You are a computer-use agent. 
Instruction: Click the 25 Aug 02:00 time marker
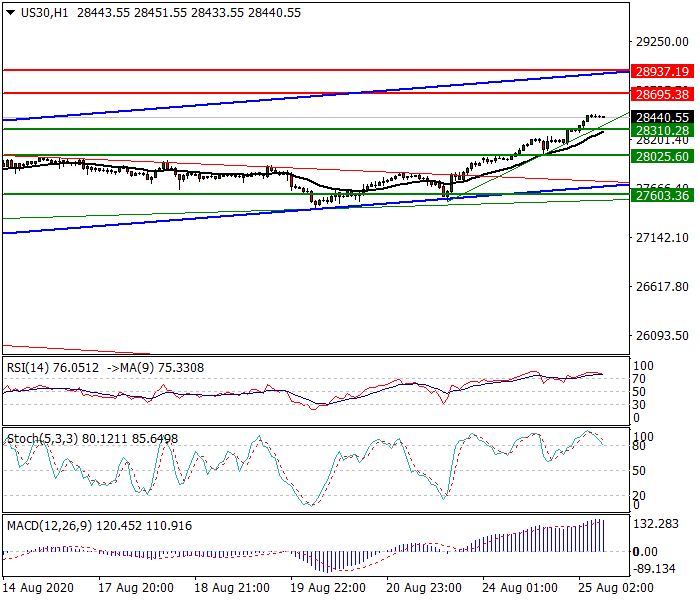616,588
